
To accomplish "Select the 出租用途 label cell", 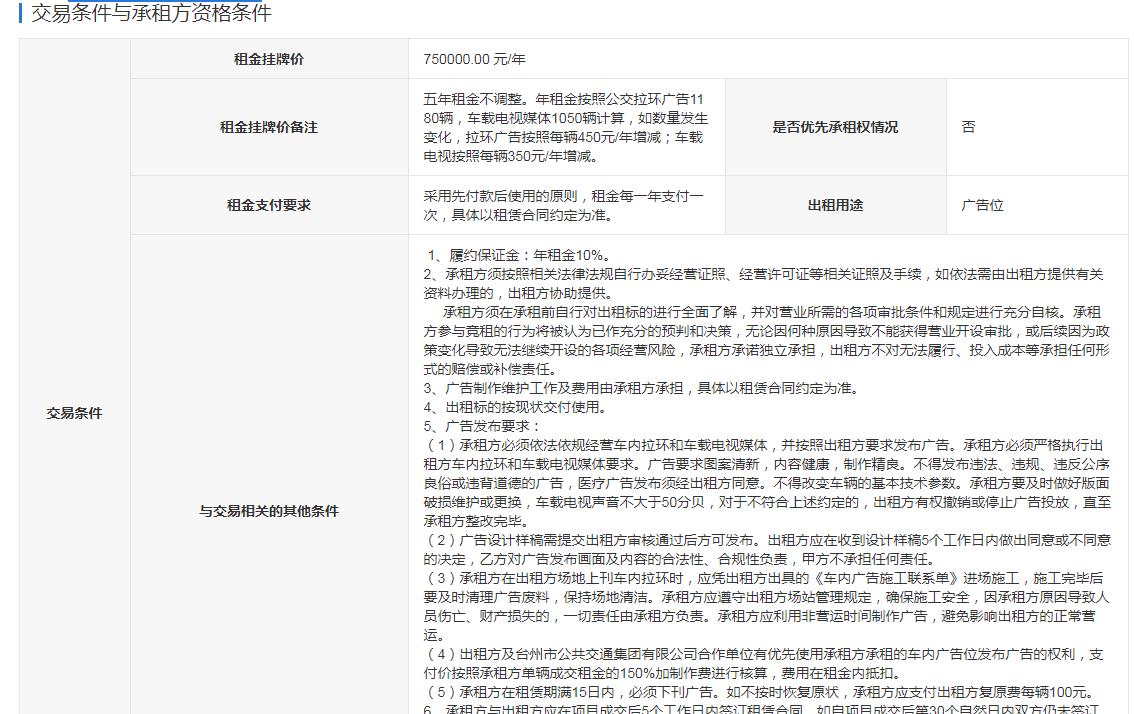I will point(835,205).
